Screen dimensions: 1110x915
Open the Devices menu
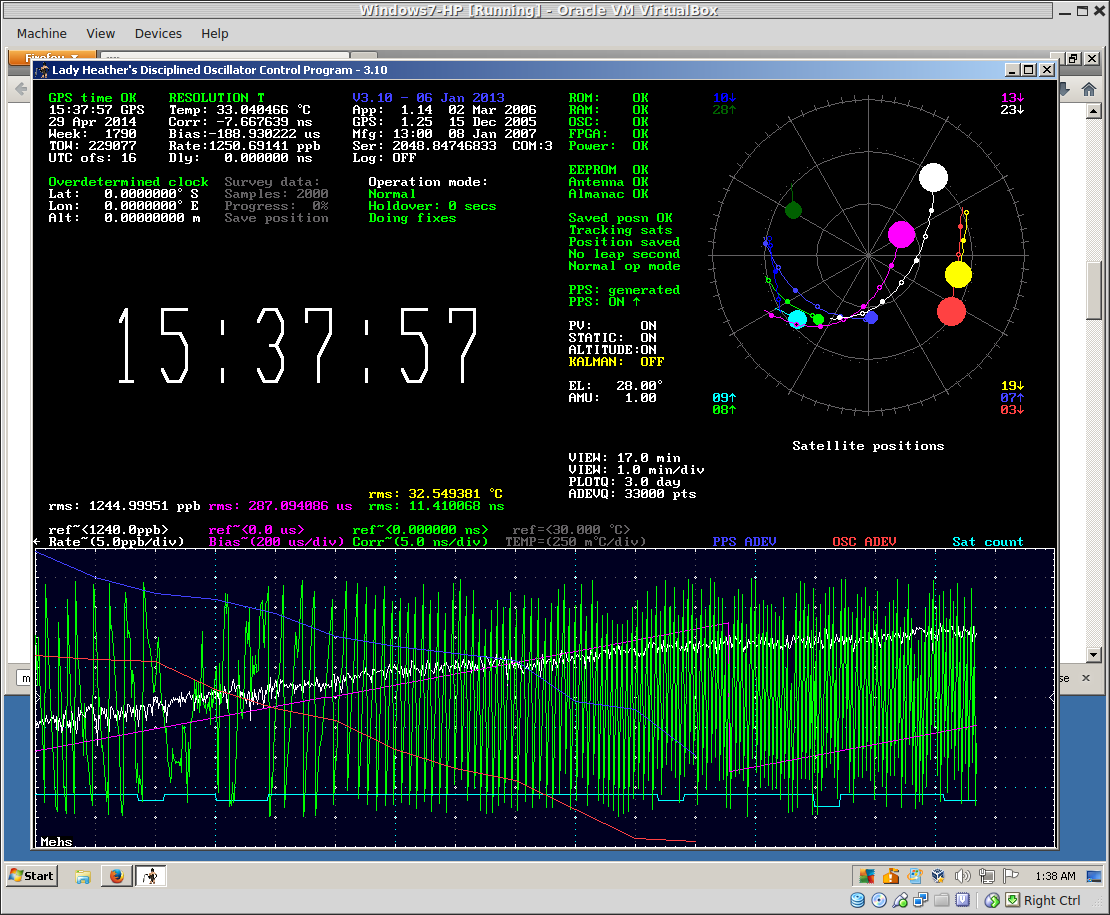[158, 33]
